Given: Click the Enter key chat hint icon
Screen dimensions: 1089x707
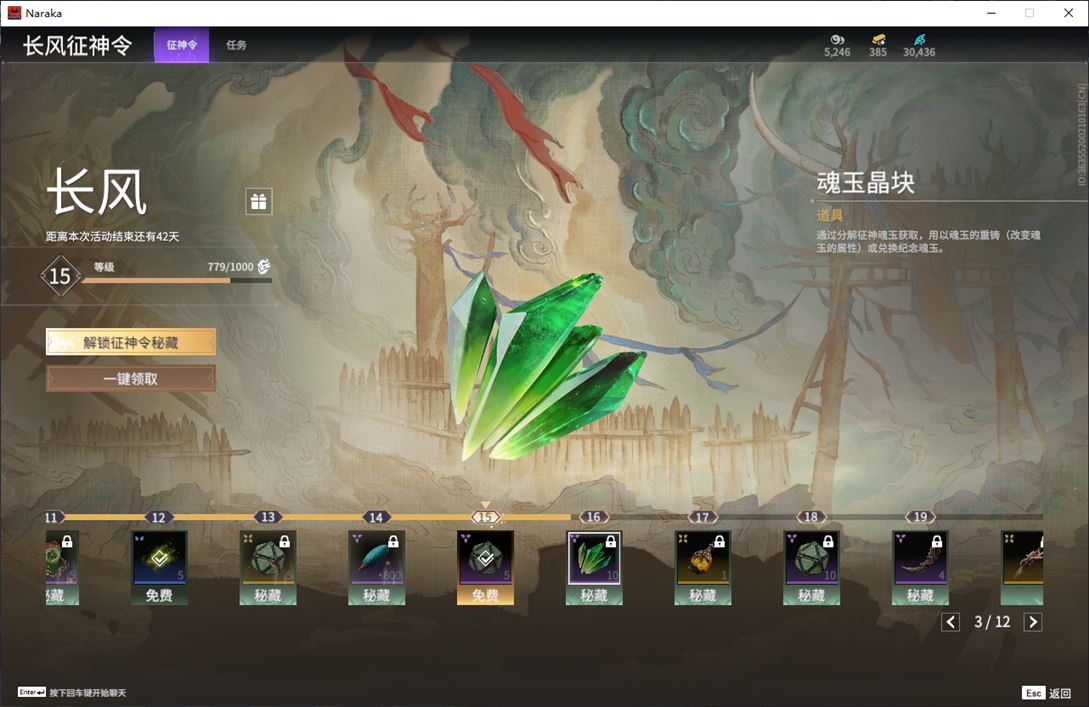Looking at the screenshot, I should click(x=32, y=692).
